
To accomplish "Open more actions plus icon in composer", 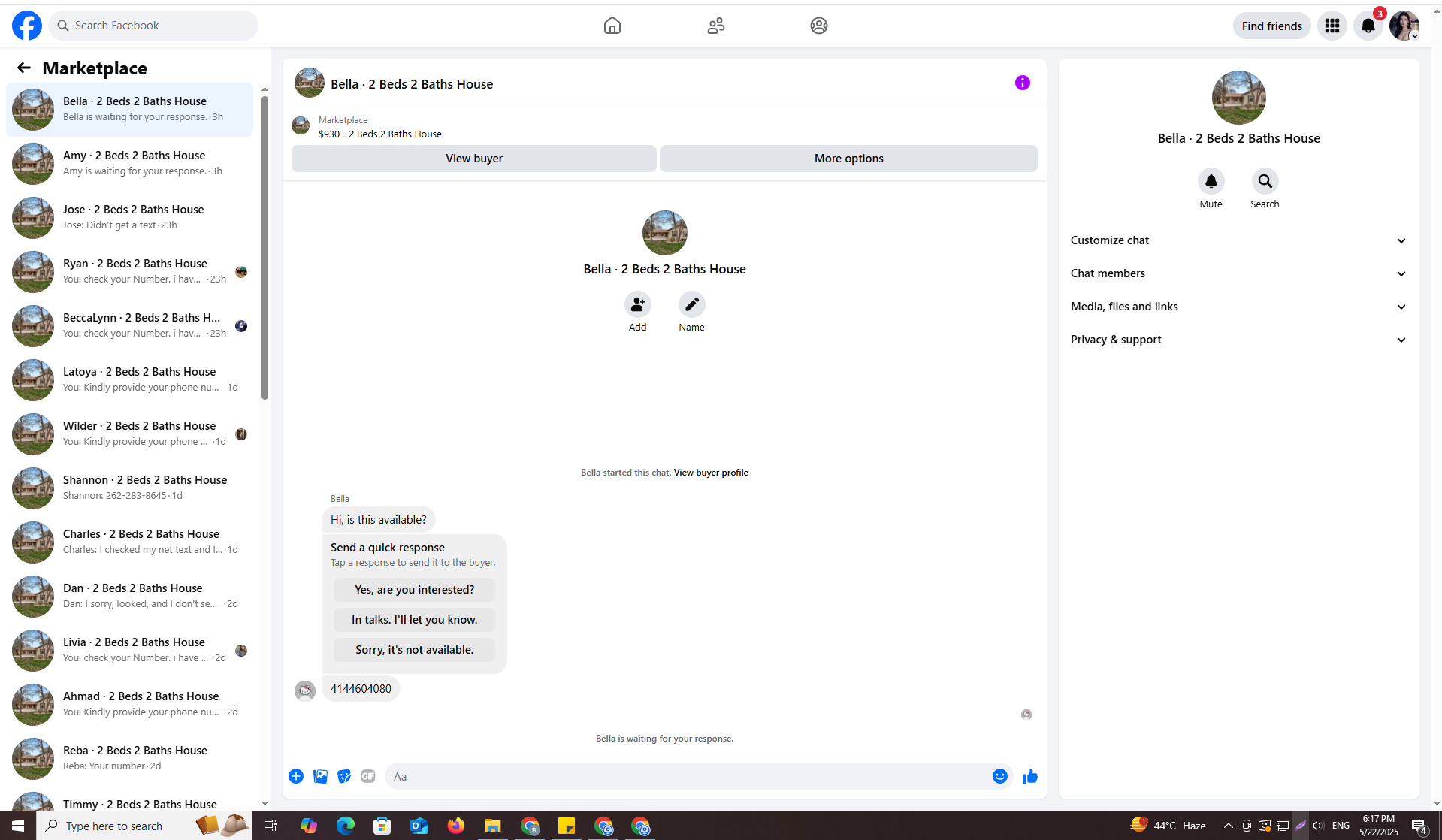I will click(296, 776).
